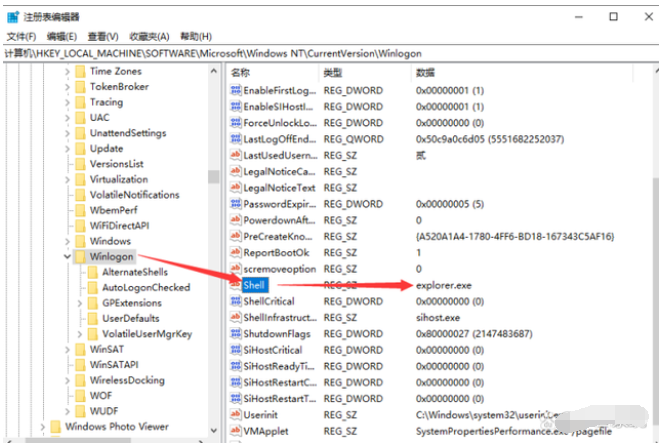The width and height of the screenshot is (665, 448).
Task: Expand the Time Zones tree node
Action: 67,71
